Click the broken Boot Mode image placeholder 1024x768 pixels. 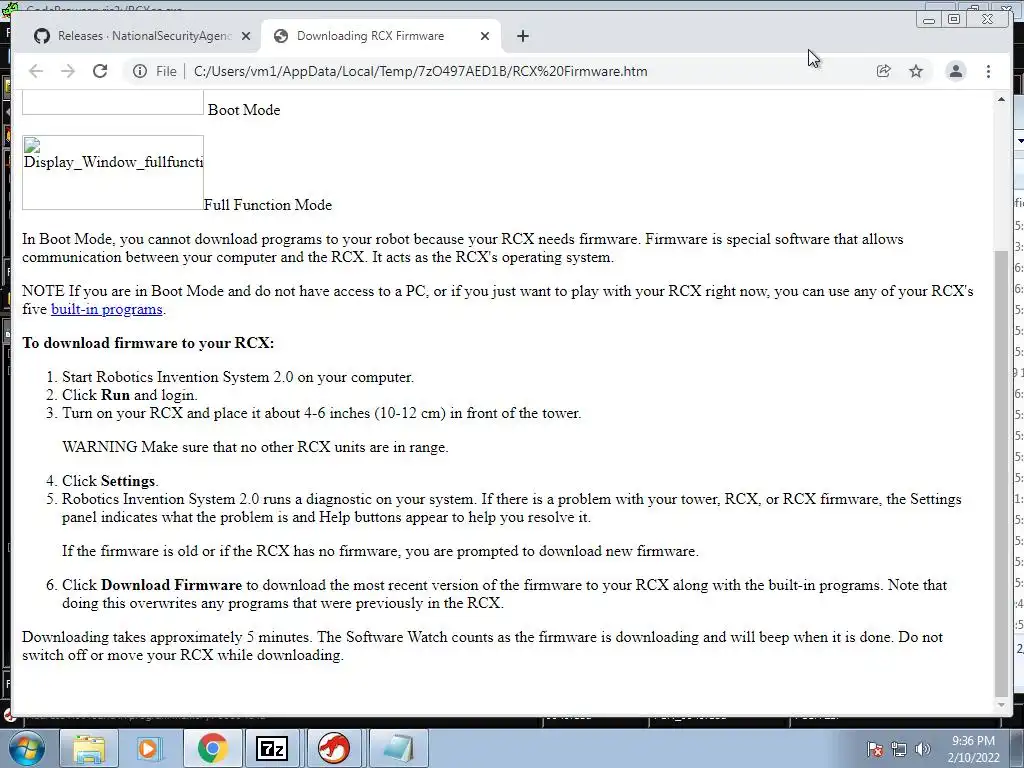[x=113, y=103]
